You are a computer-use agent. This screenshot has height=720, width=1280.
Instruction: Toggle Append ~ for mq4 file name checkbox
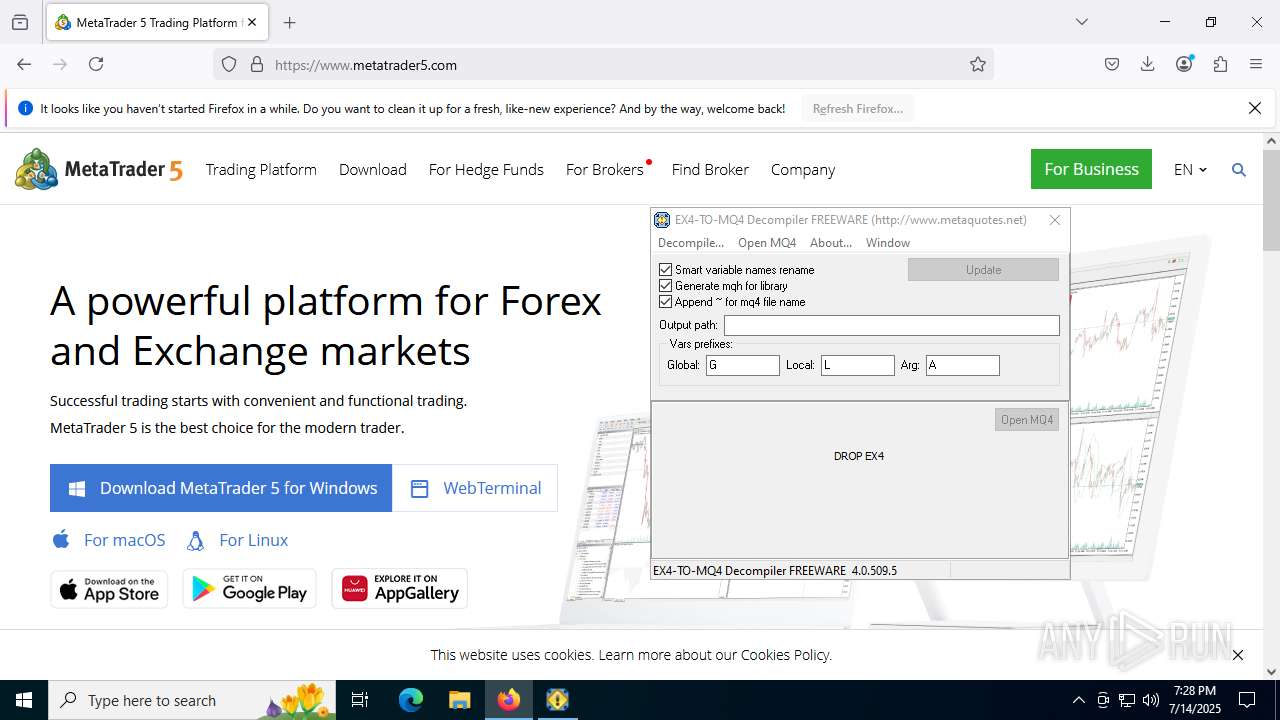click(666, 302)
